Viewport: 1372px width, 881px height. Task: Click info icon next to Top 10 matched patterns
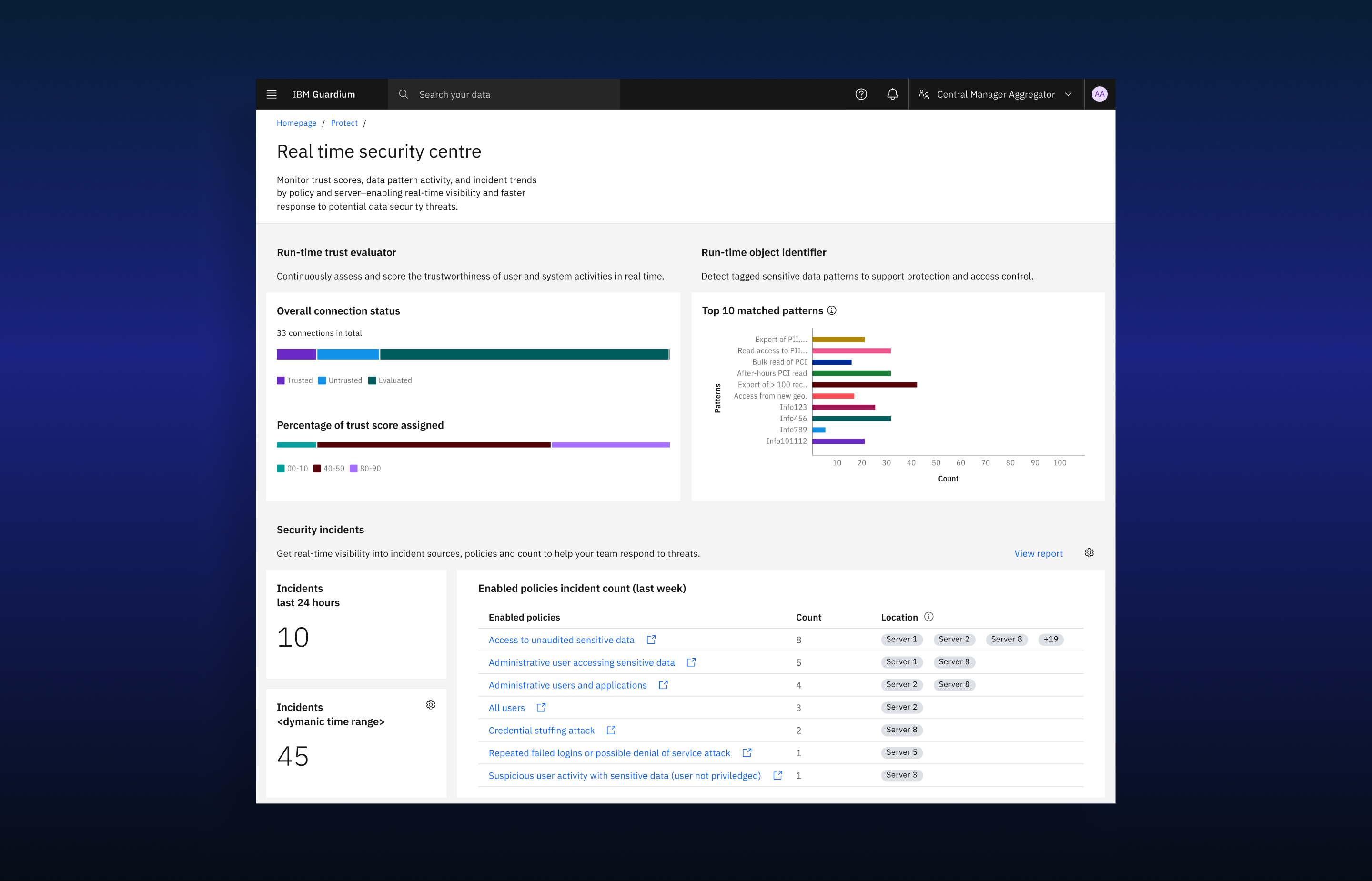tap(831, 310)
